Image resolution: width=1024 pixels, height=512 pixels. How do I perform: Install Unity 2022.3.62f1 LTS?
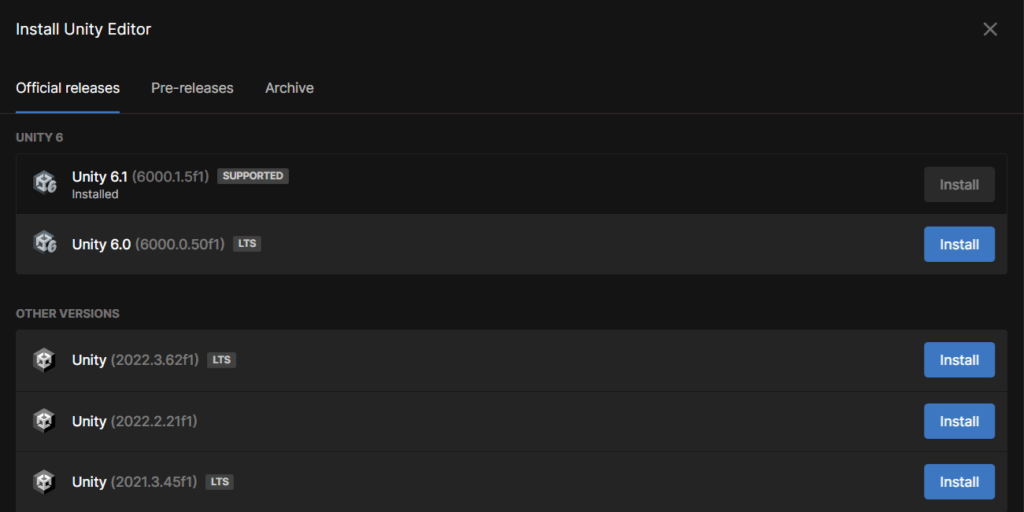click(x=959, y=360)
